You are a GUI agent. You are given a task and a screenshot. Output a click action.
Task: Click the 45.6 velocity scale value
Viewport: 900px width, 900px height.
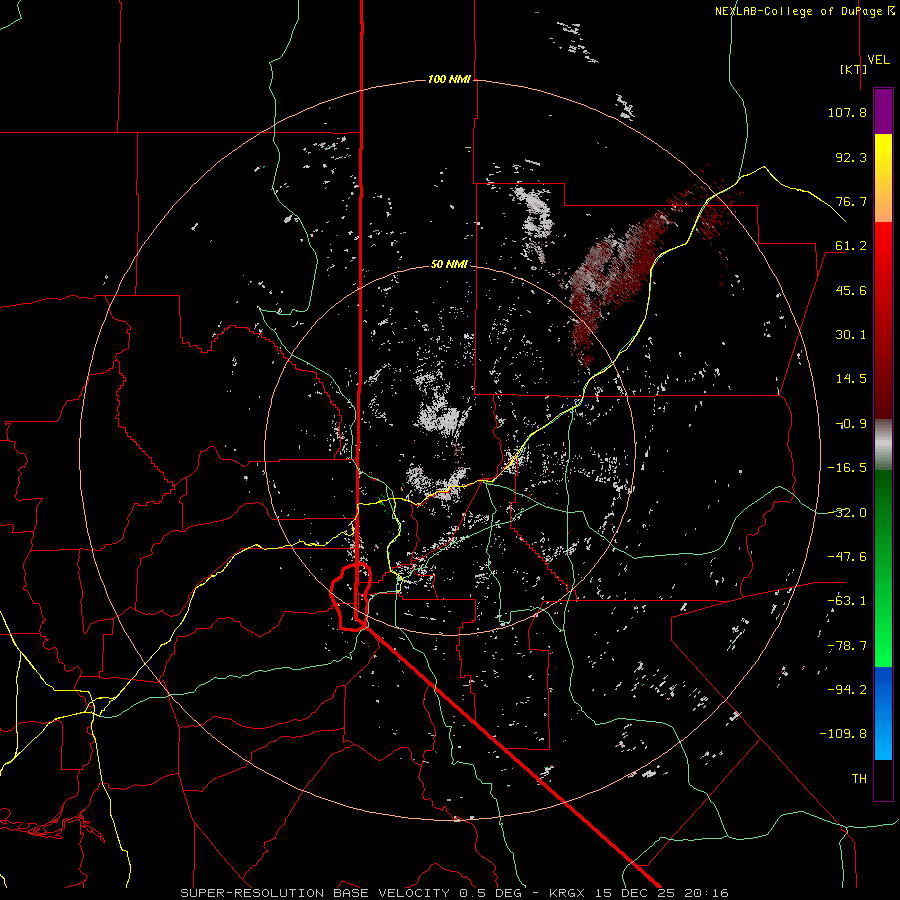[851, 290]
